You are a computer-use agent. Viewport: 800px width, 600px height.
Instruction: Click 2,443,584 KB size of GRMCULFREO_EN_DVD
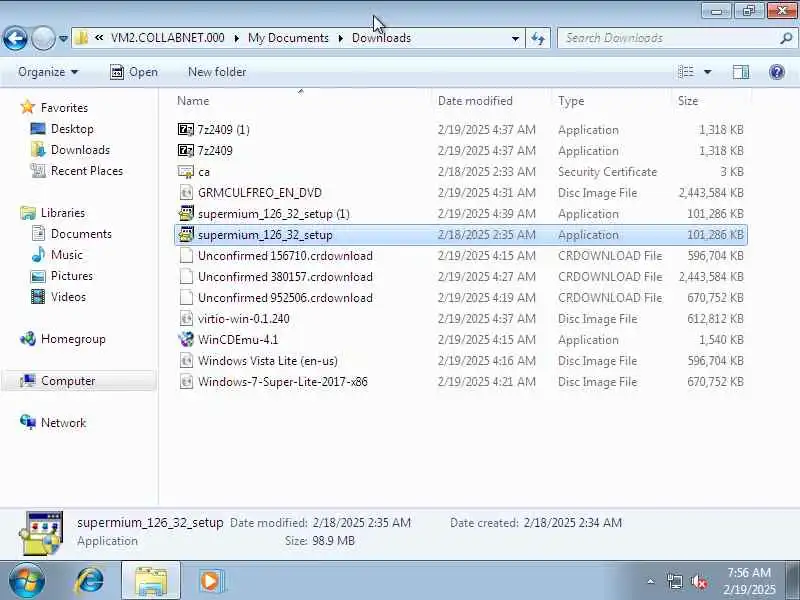point(711,192)
